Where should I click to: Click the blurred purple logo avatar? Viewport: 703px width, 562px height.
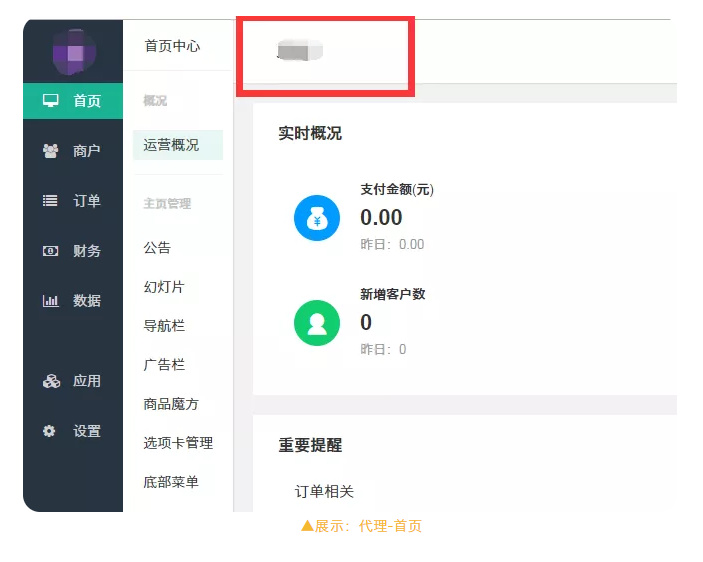(74, 52)
